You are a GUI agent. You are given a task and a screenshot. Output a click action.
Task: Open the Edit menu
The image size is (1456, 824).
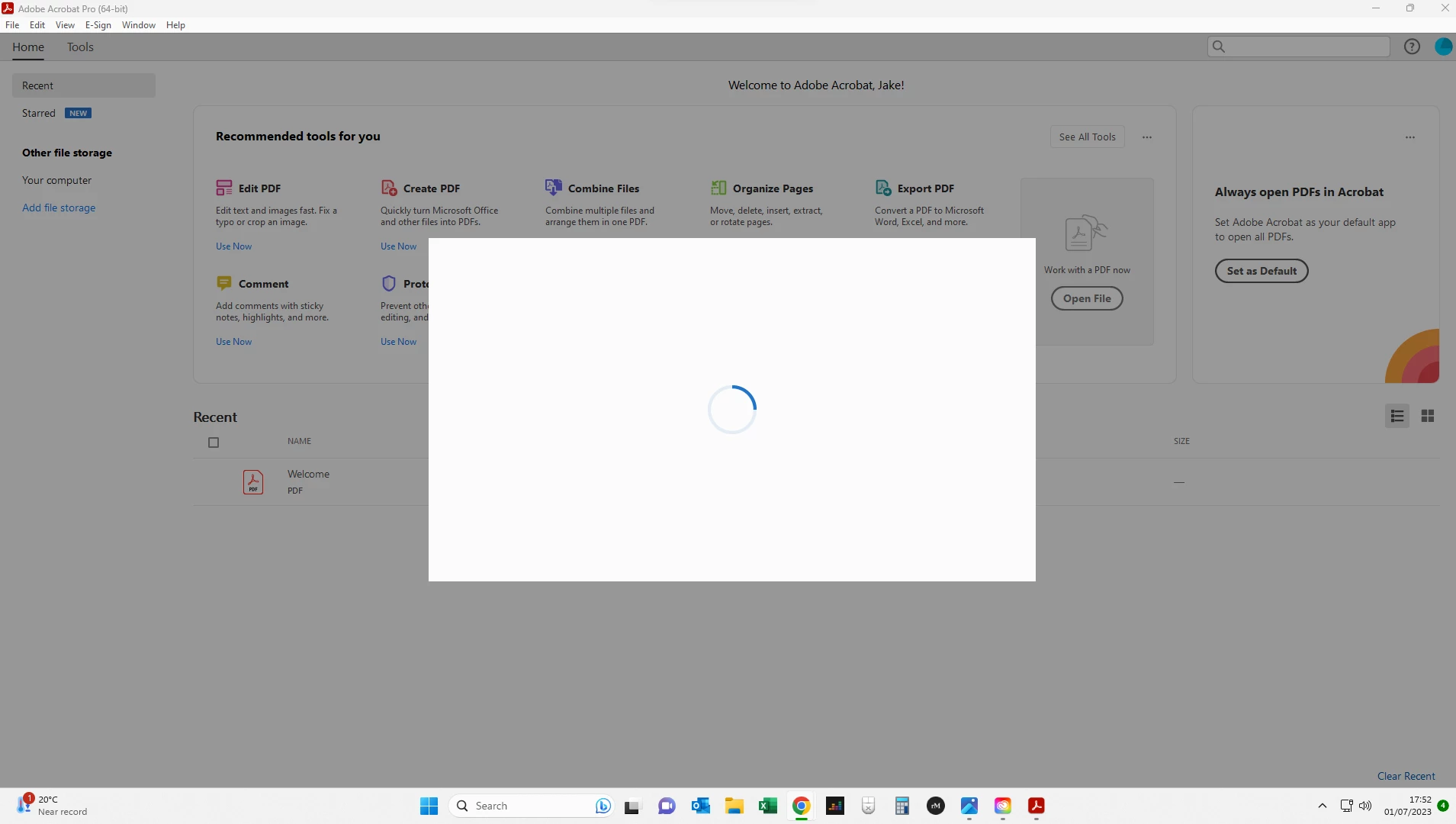(37, 24)
